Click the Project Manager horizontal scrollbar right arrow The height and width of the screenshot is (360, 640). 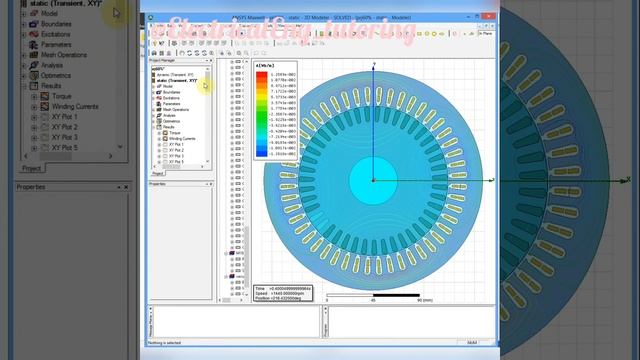click(202, 167)
